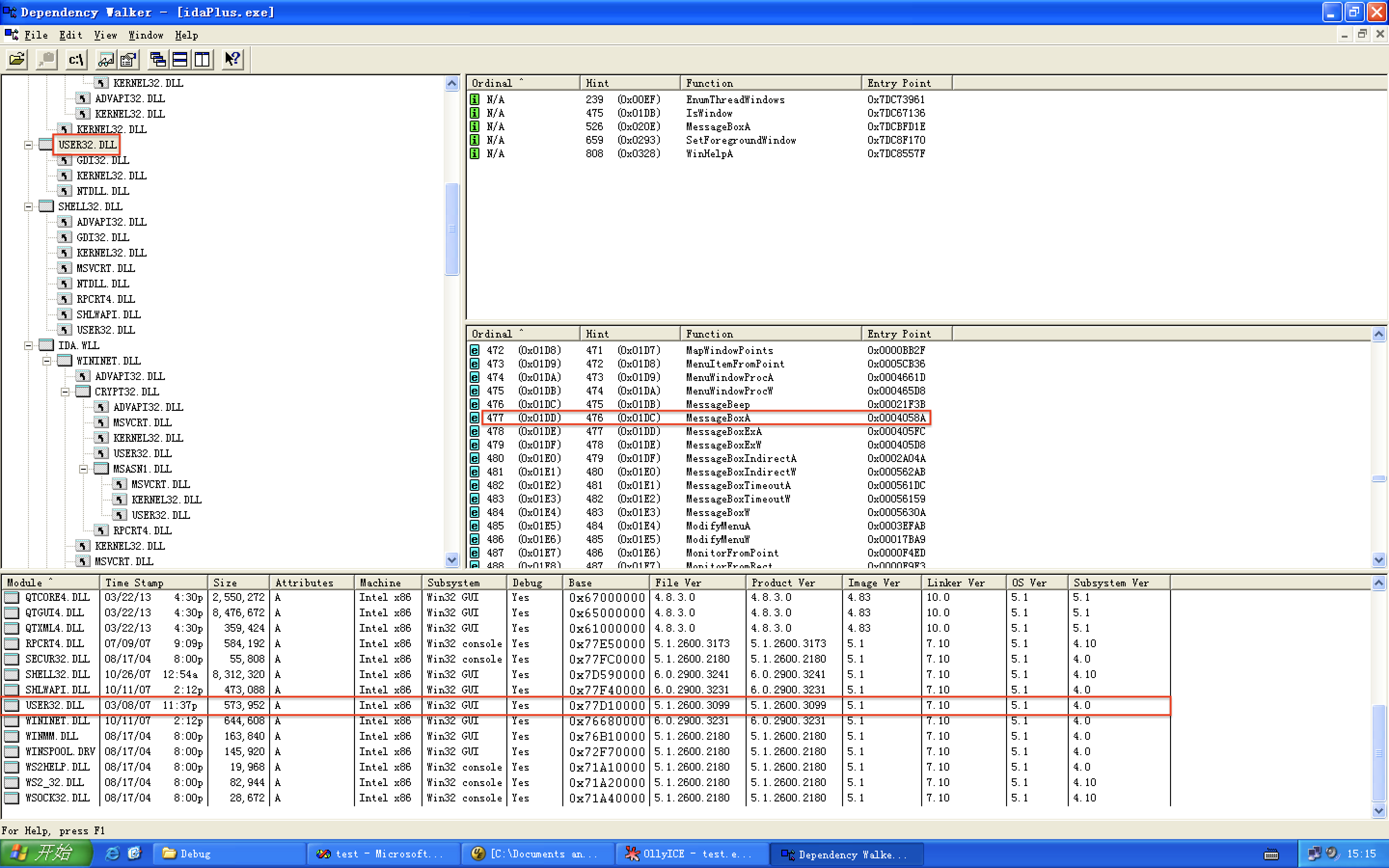1389x868 pixels.
Task: Select the WININET.DLL row in module list
Action: [x=586, y=720]
